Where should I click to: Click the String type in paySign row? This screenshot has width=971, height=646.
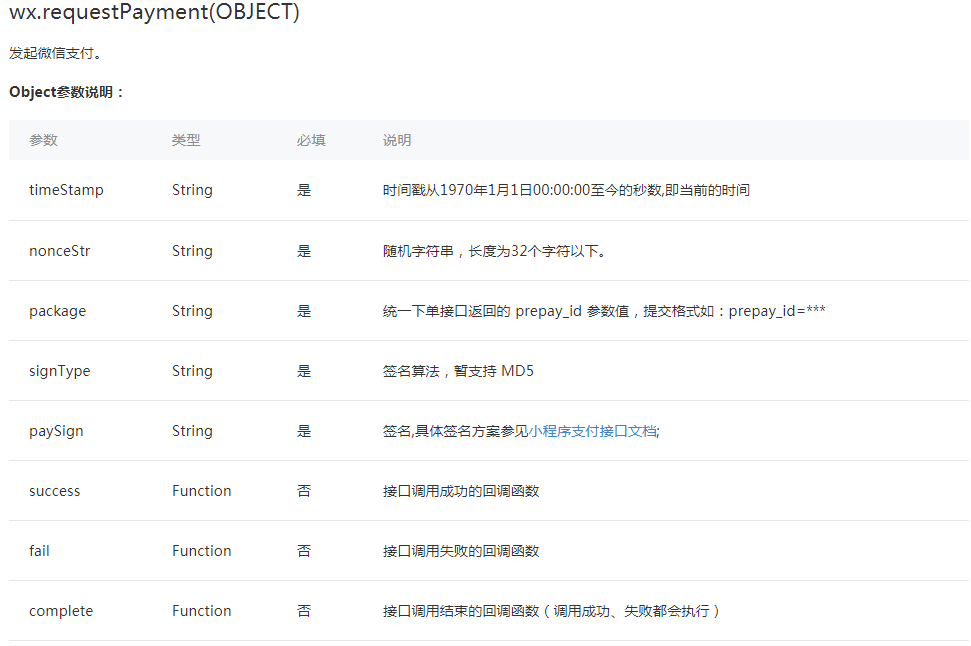(x=192, y=431)
